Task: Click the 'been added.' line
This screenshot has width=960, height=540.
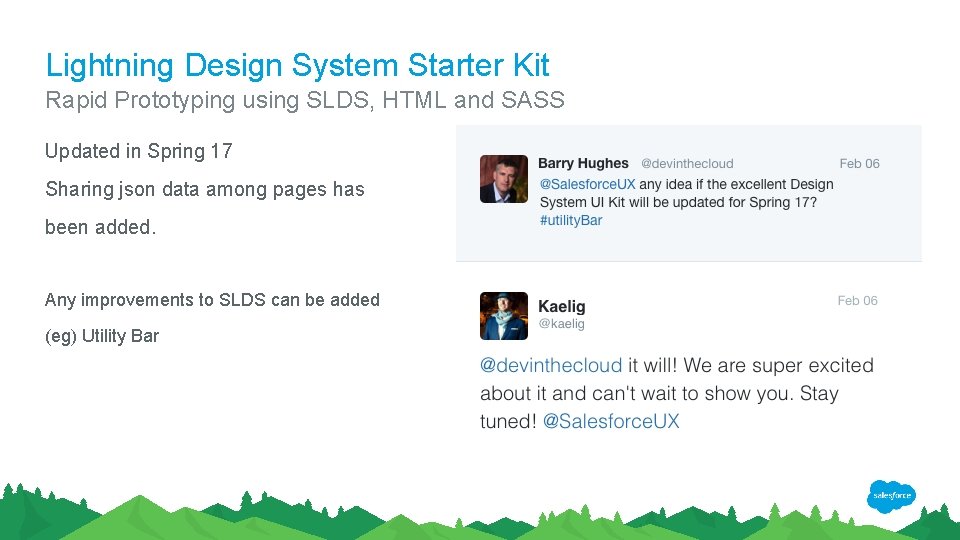Action: 101,227
